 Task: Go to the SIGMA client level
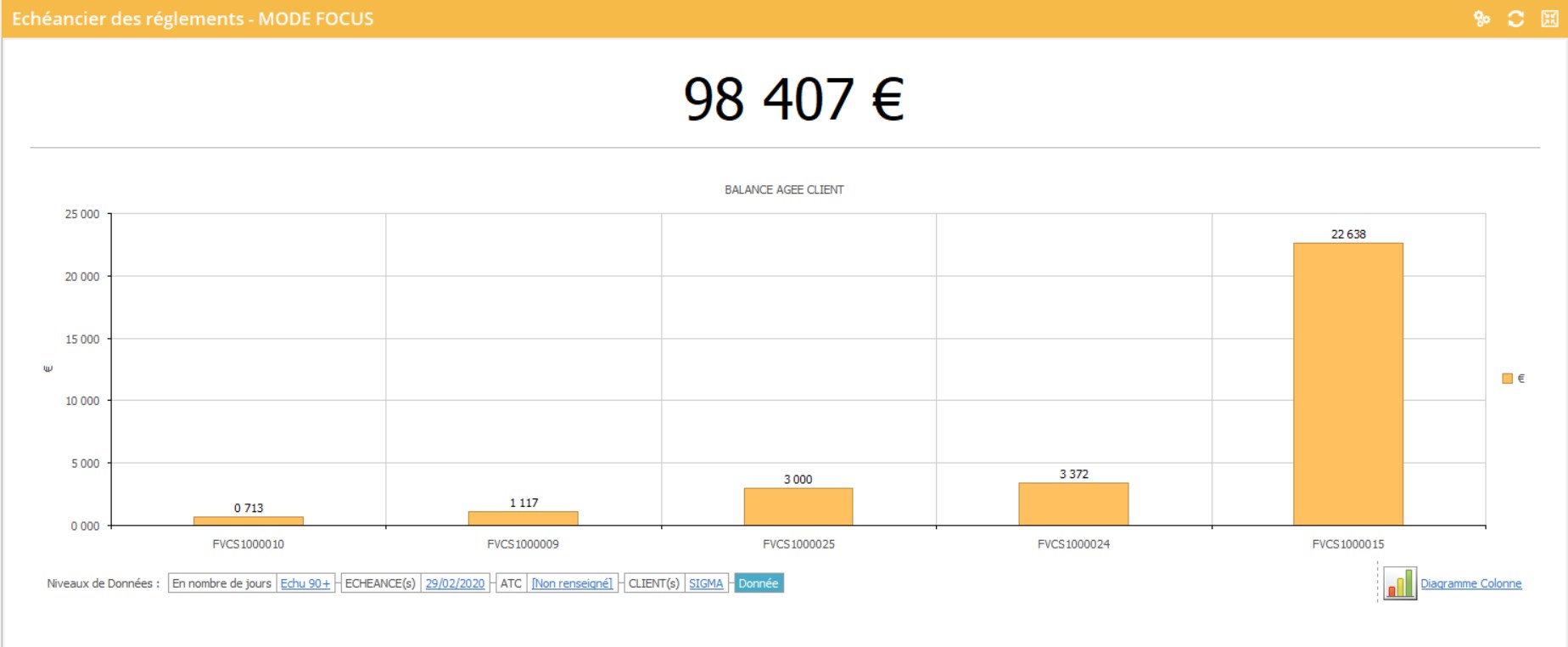705,584
